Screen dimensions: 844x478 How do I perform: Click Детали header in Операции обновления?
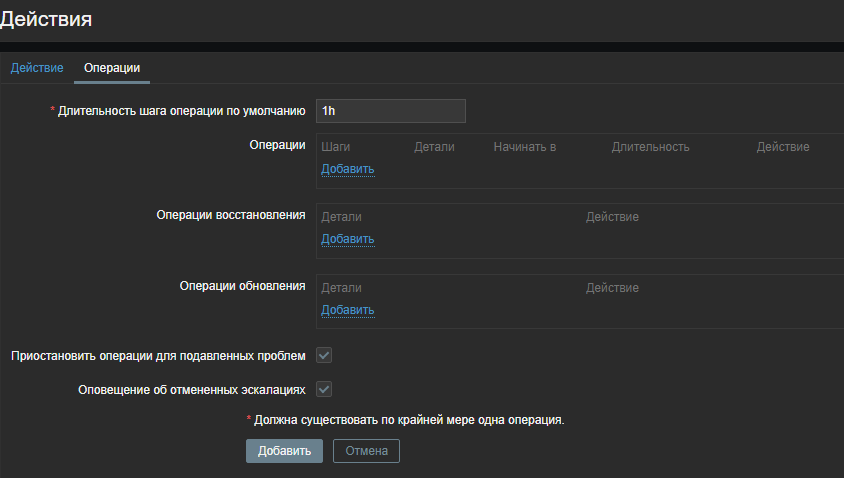tap(341, 288)
